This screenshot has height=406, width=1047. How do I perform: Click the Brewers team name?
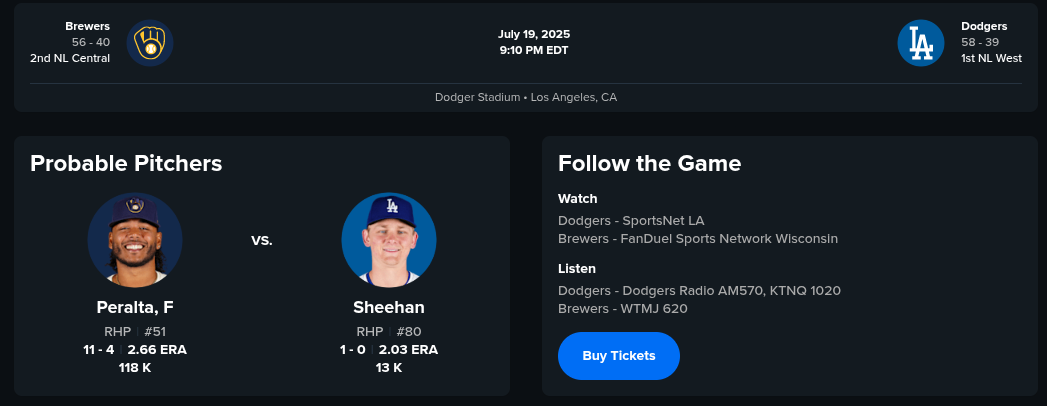click(88, 26)
